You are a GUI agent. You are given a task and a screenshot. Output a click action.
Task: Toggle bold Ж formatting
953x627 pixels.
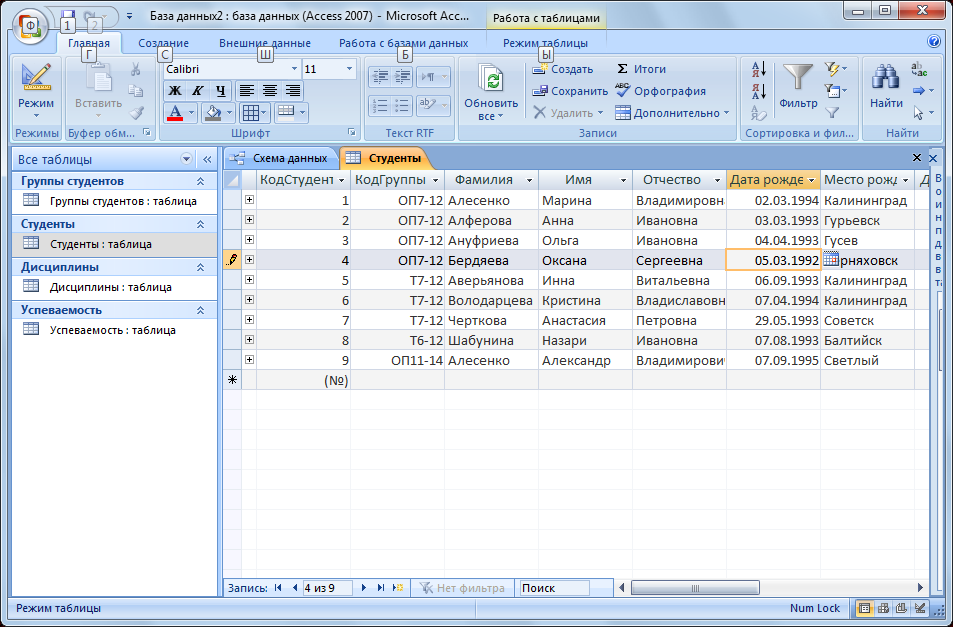click(175, 91)
